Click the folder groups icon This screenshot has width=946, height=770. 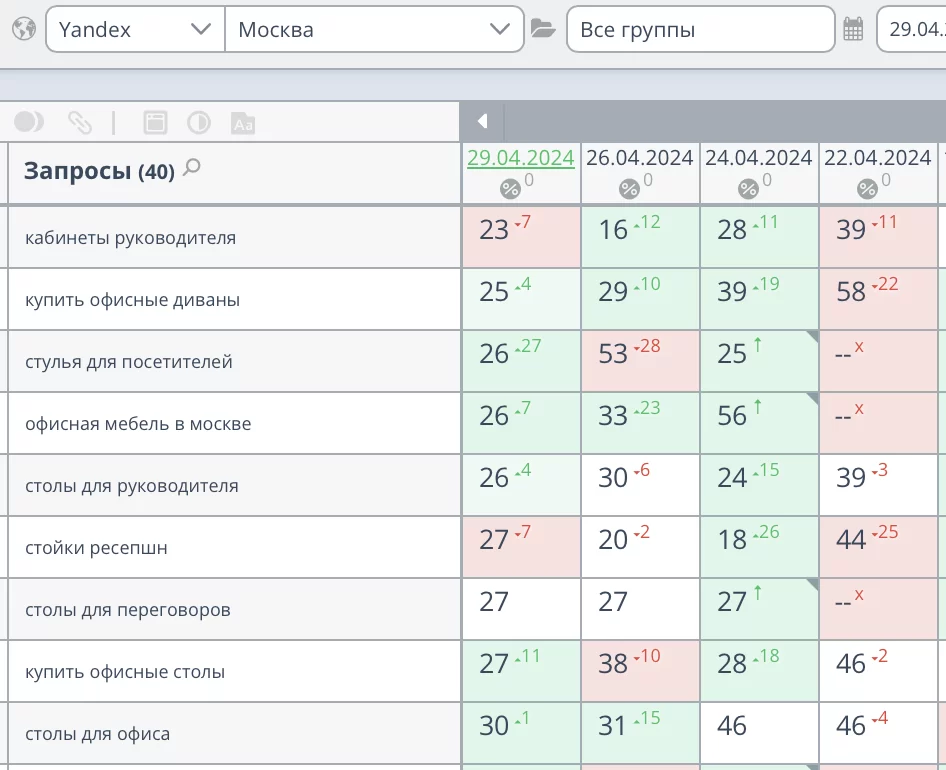tap(543, 29)
